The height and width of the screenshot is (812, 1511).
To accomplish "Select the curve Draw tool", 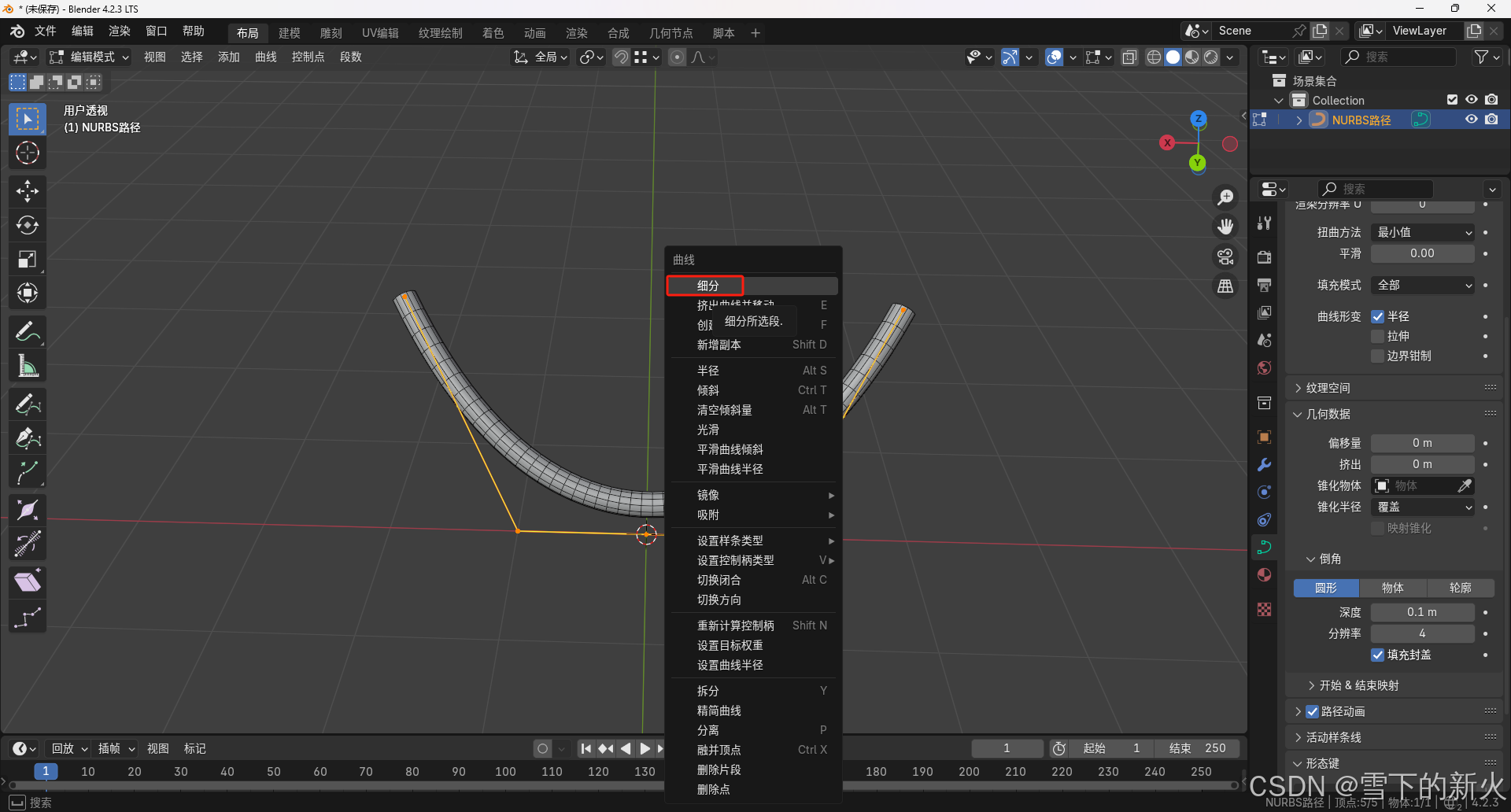I will (x=28, y=404).
